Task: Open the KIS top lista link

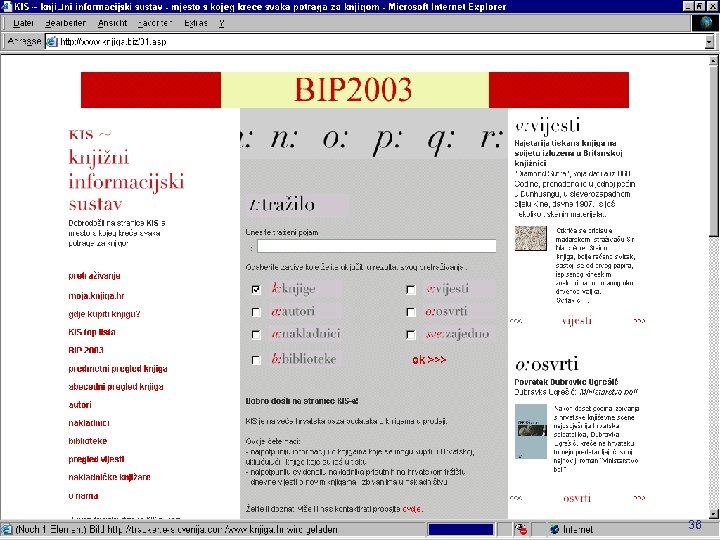Action: (x=91, y=332)
